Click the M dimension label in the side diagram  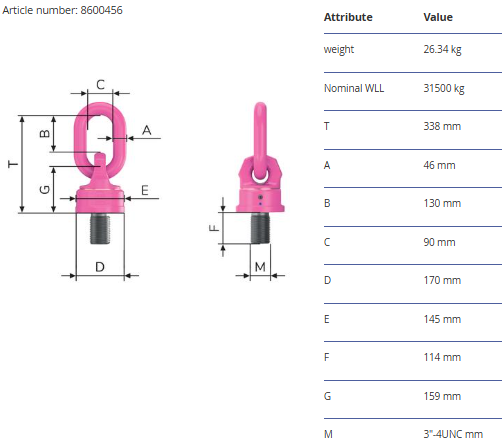(x=260, y=267)
